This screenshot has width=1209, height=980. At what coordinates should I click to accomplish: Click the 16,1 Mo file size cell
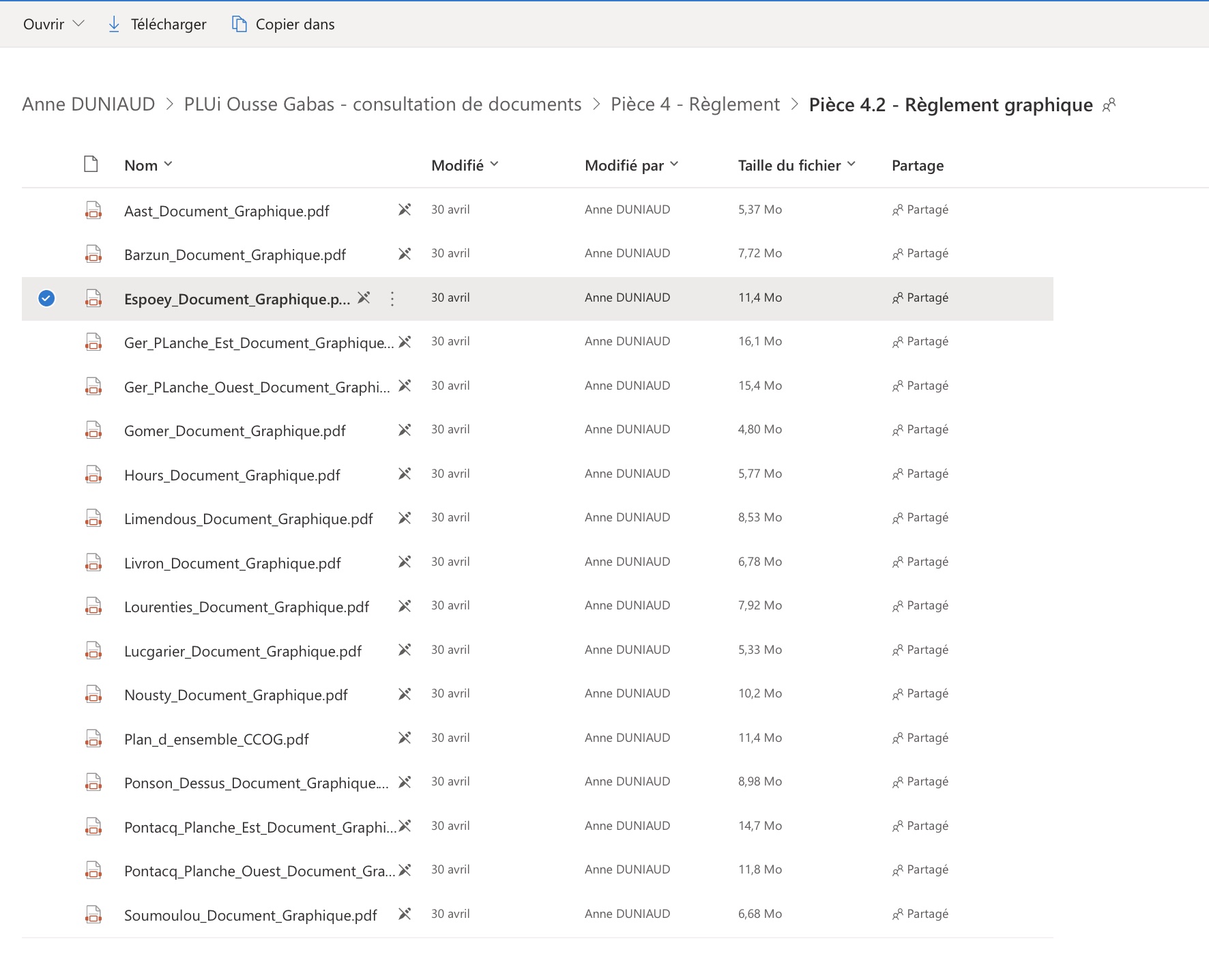click(760, 341)
